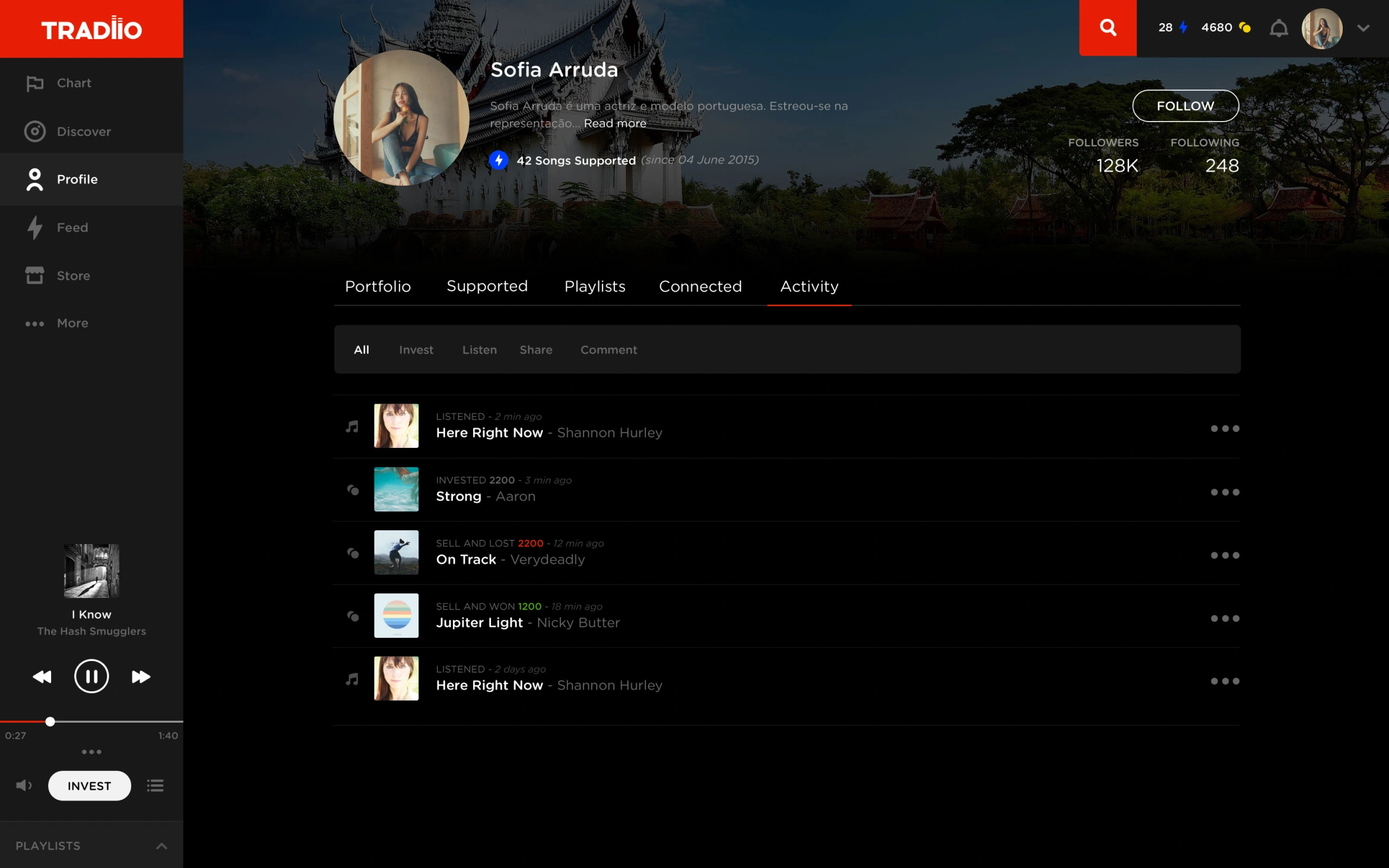The width and height of the screenshot is (1389, 868).
Task: Click the red search icon
Action: [1107, 28]
